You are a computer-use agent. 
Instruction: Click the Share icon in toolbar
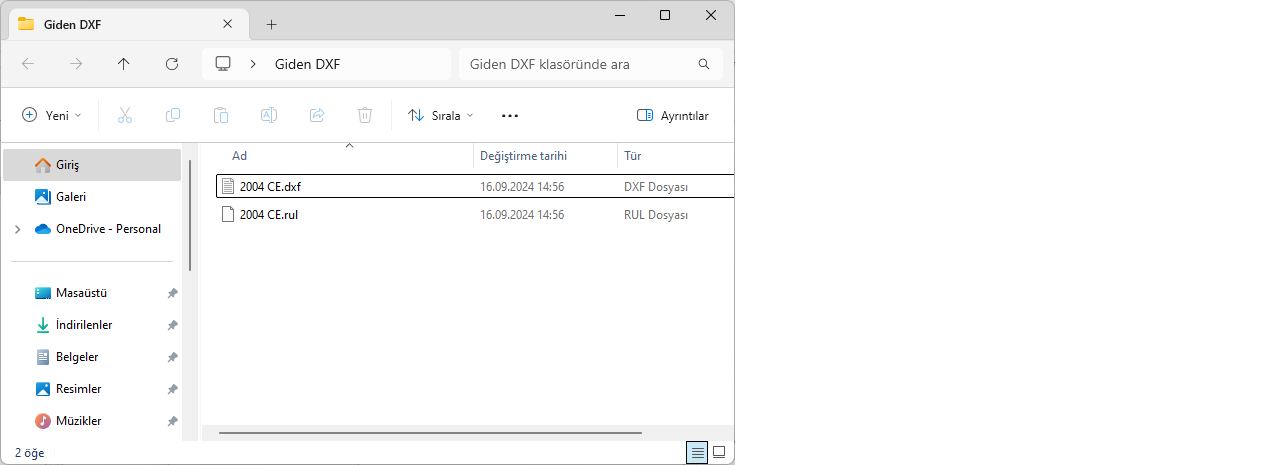(317, 115)
